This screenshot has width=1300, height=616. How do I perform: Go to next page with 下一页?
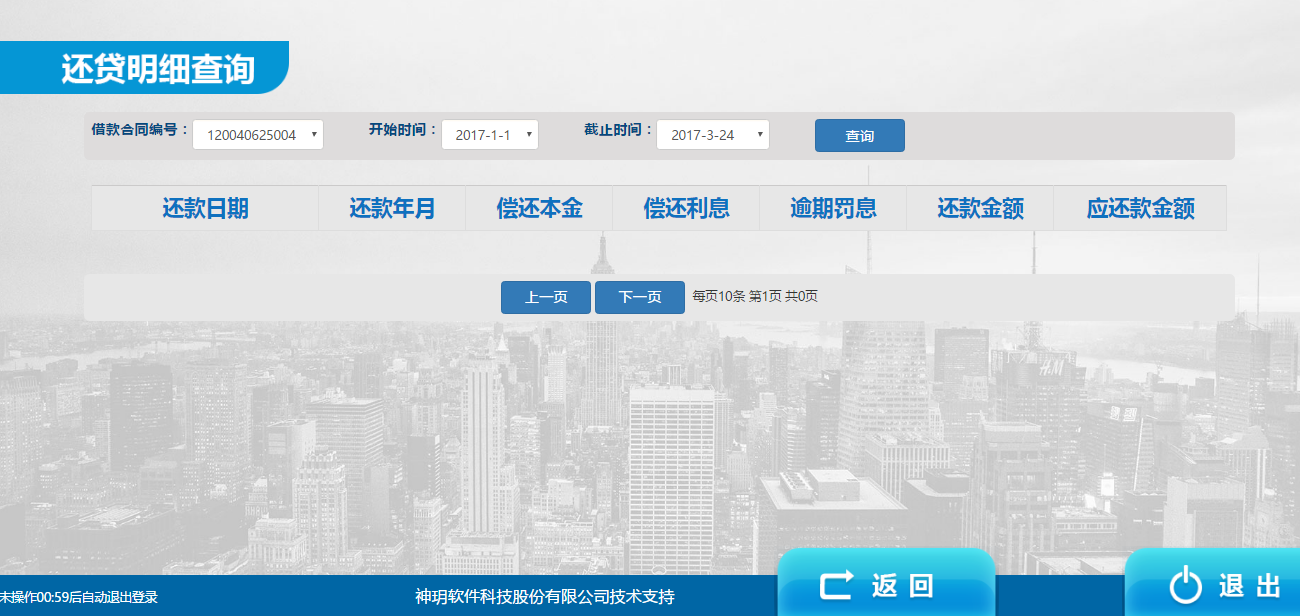(x=640, y=297)
